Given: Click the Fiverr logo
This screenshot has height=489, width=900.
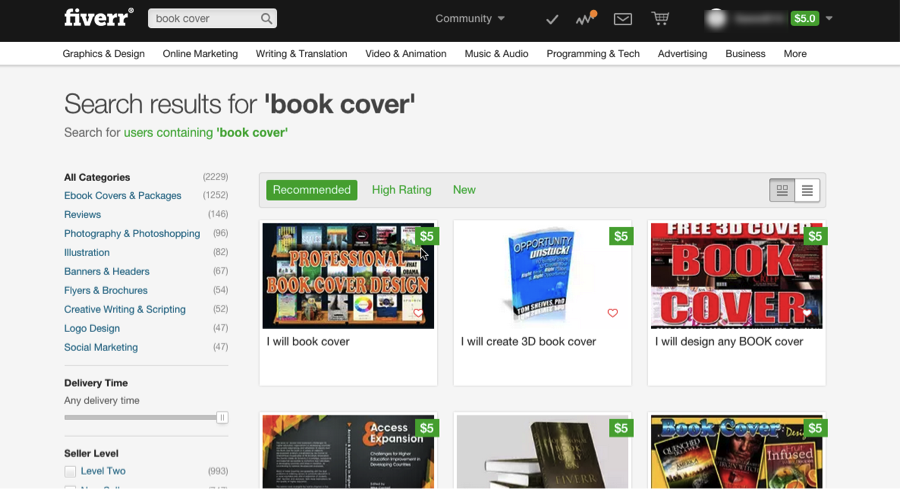Looking at the screenshot, I should (x=99, y=17).
